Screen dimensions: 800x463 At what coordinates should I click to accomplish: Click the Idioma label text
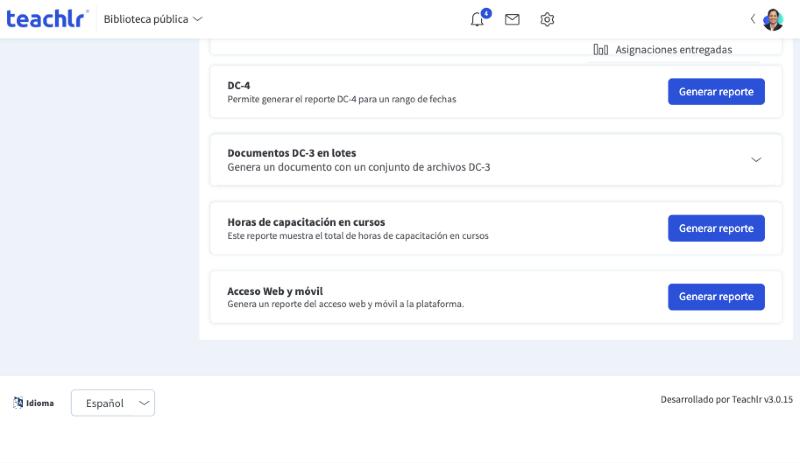click(x=40, y=403)
